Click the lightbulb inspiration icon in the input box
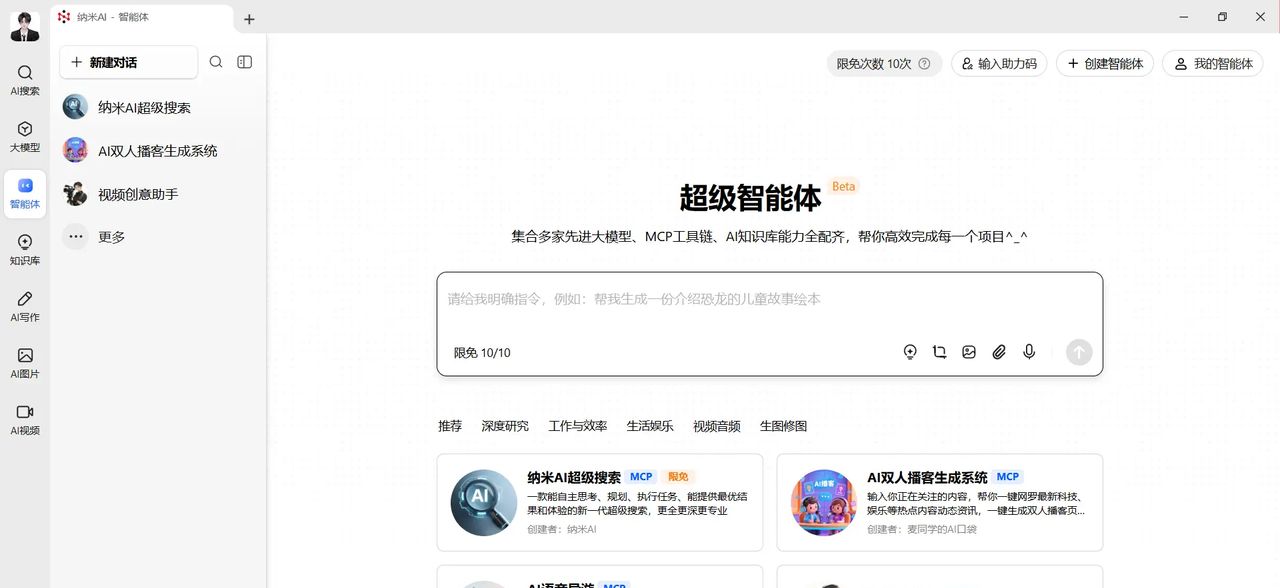This screenshot has width=1280, height=588. tap(910, 352)
